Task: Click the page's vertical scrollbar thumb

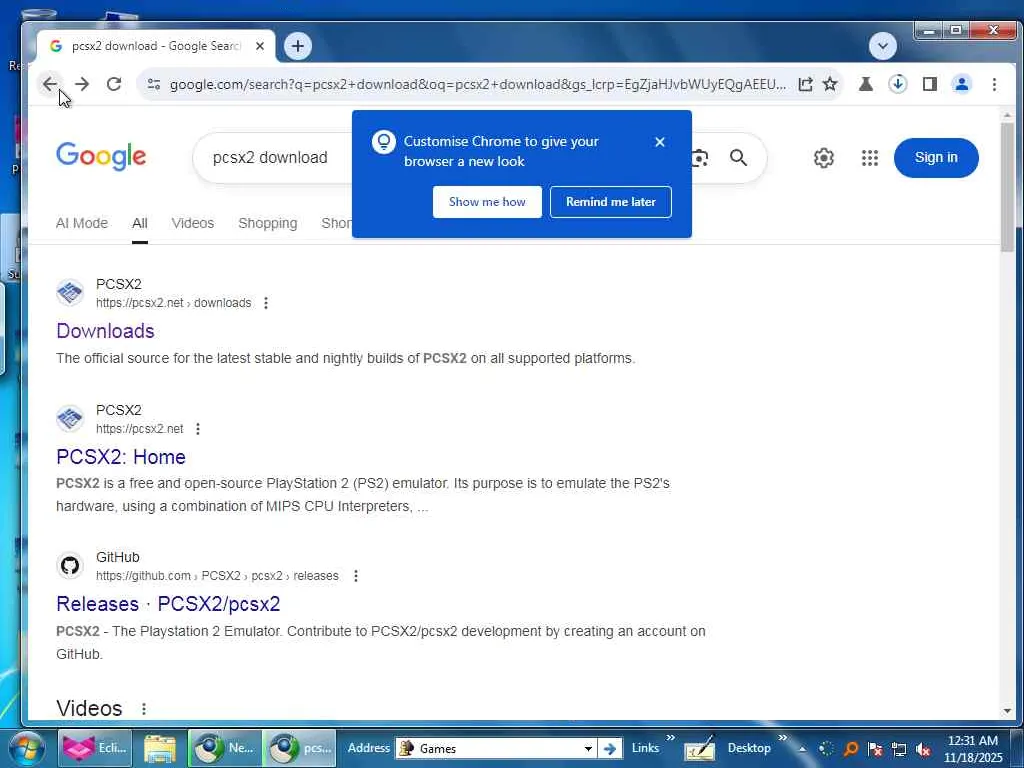Action: click(1007, 186)
